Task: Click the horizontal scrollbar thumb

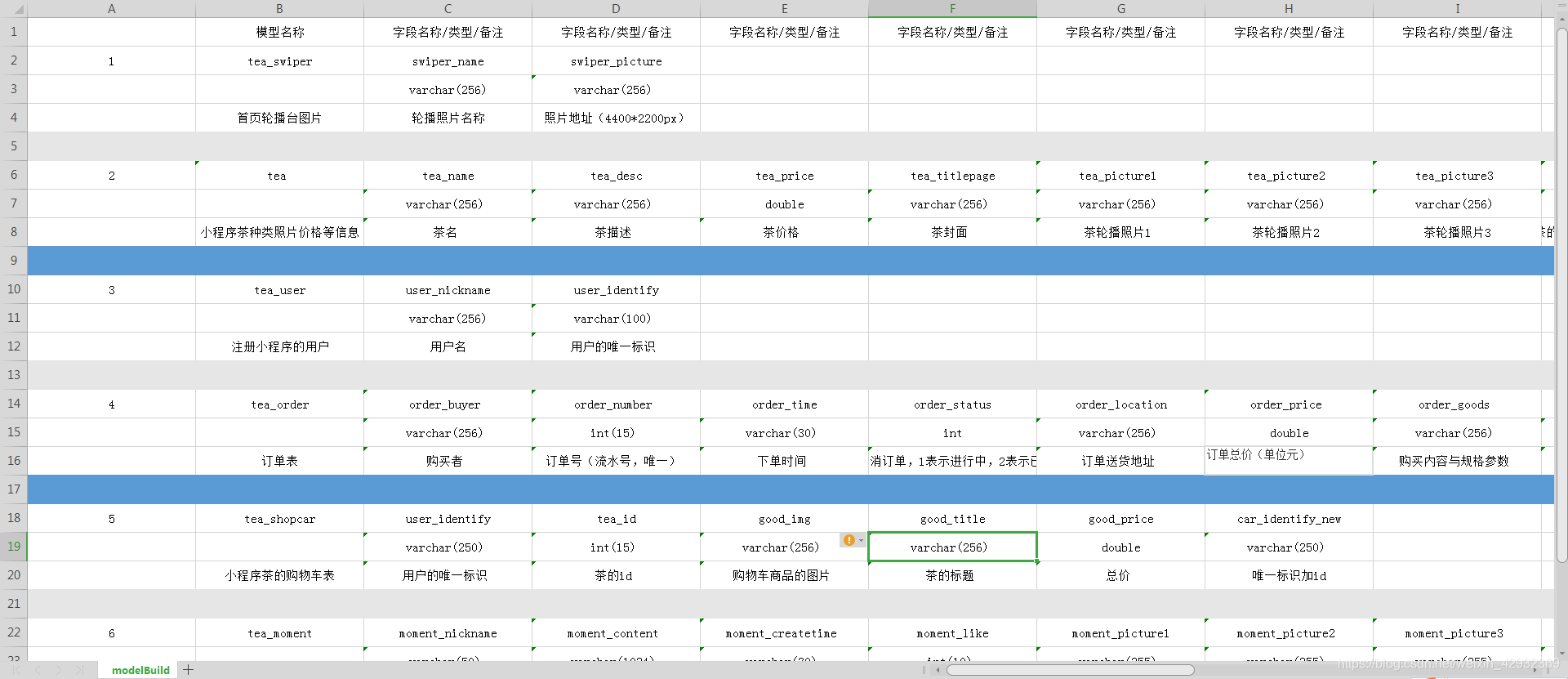Action: click(1070, 670)
